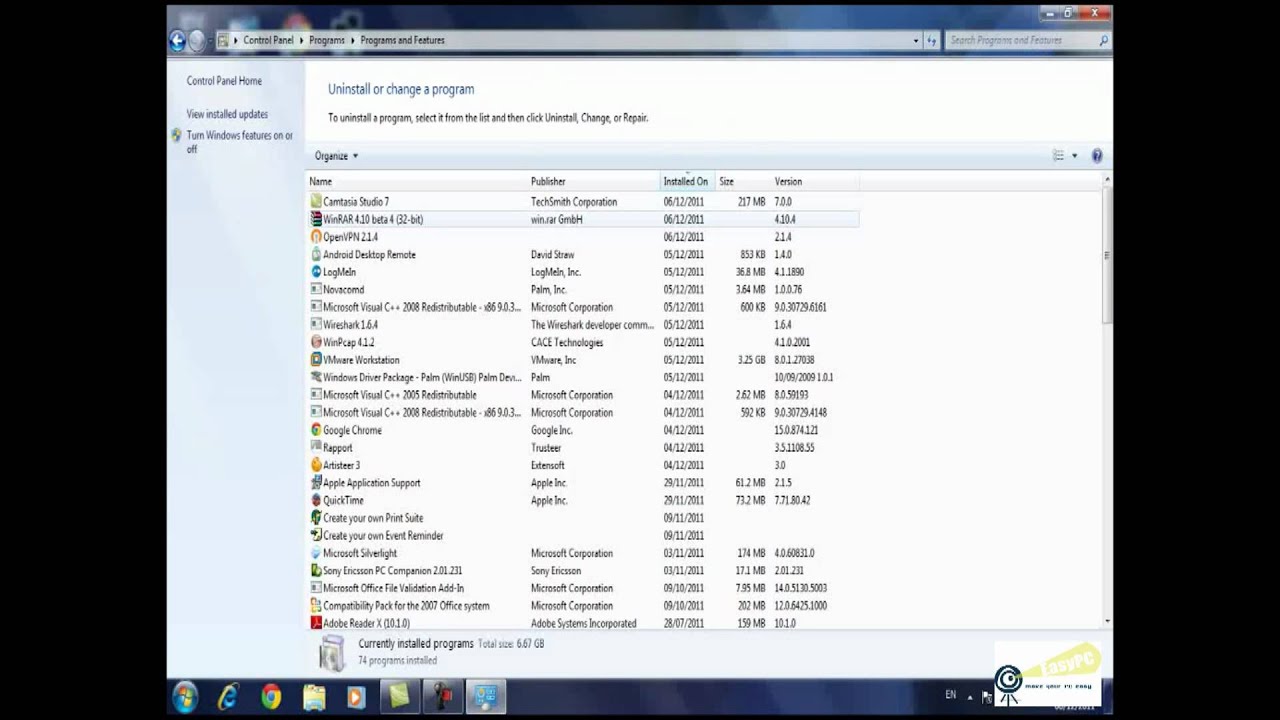The height and width of the screenshot is (720, 1280).
Task: Click the QuickTime program icon
Action: pyautogui.click(x=316, y=500)
